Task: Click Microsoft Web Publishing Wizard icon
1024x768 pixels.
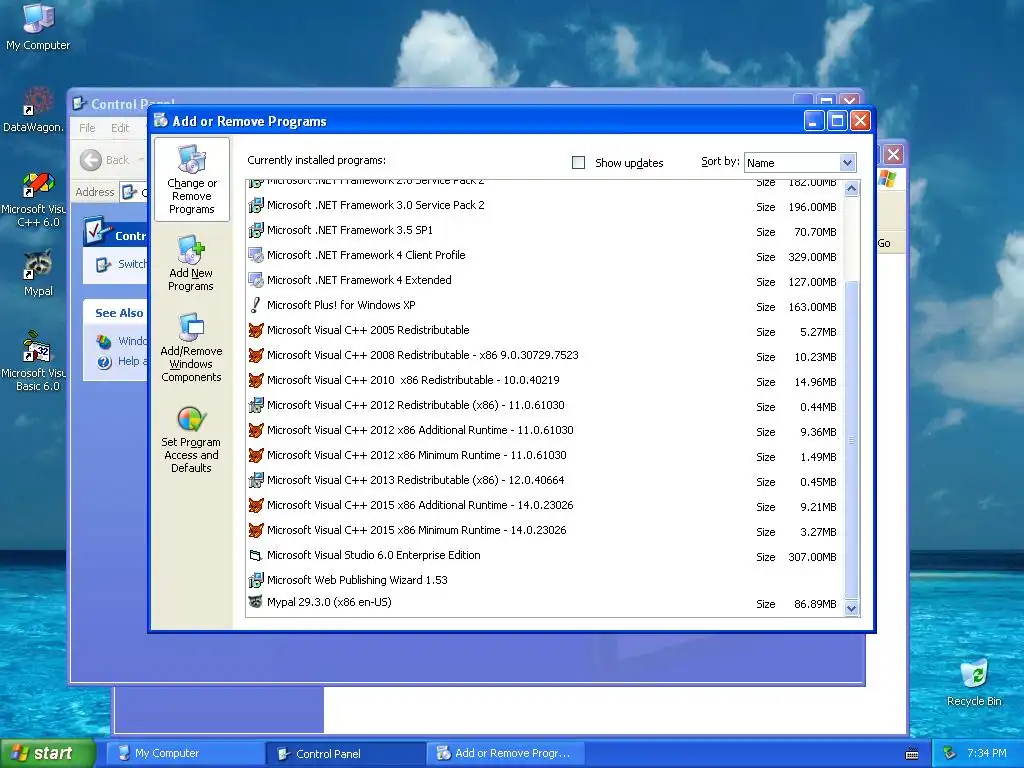Action: pyautogui.click(x=256, y=580)
